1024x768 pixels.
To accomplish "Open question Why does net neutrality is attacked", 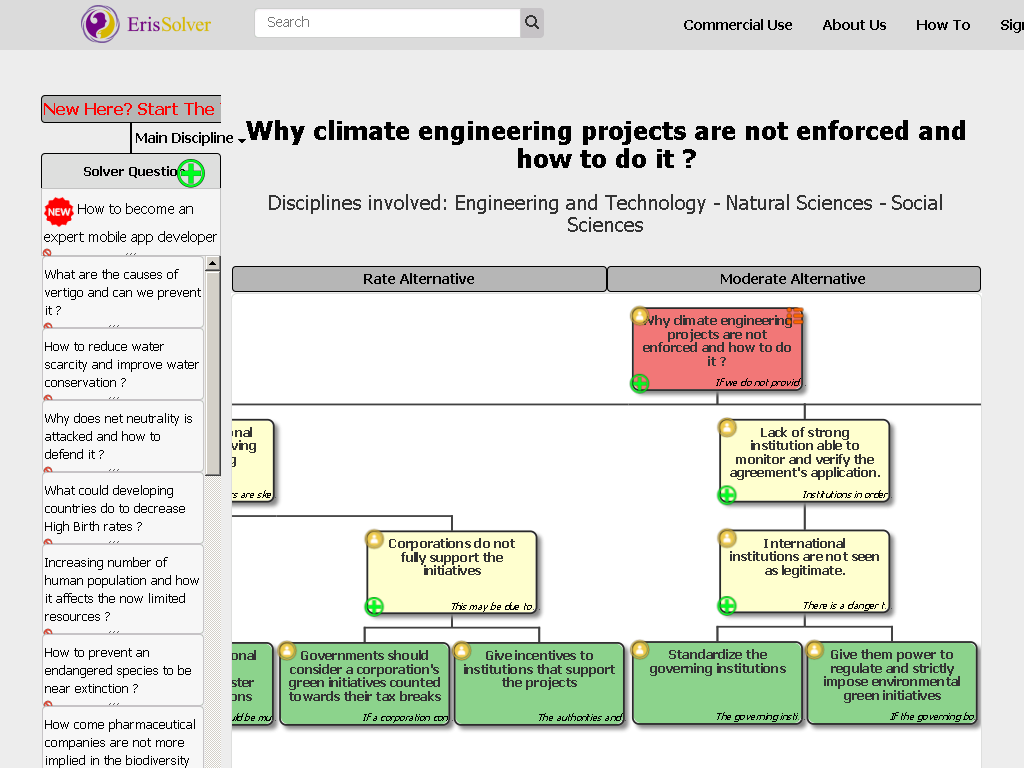I will pyautogui.click(x=122, y=436).
